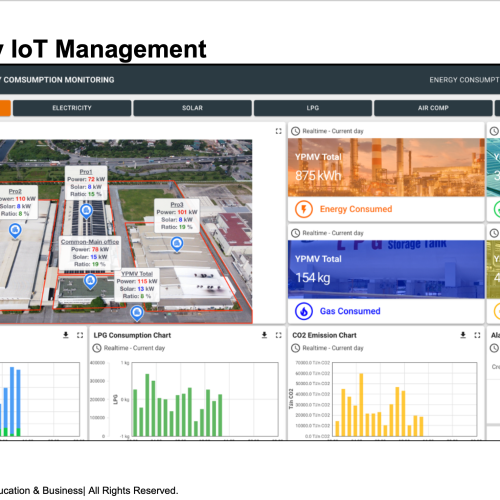
Task: Click the ENERGY CONSUMPT header menu item
Action: 464,80
